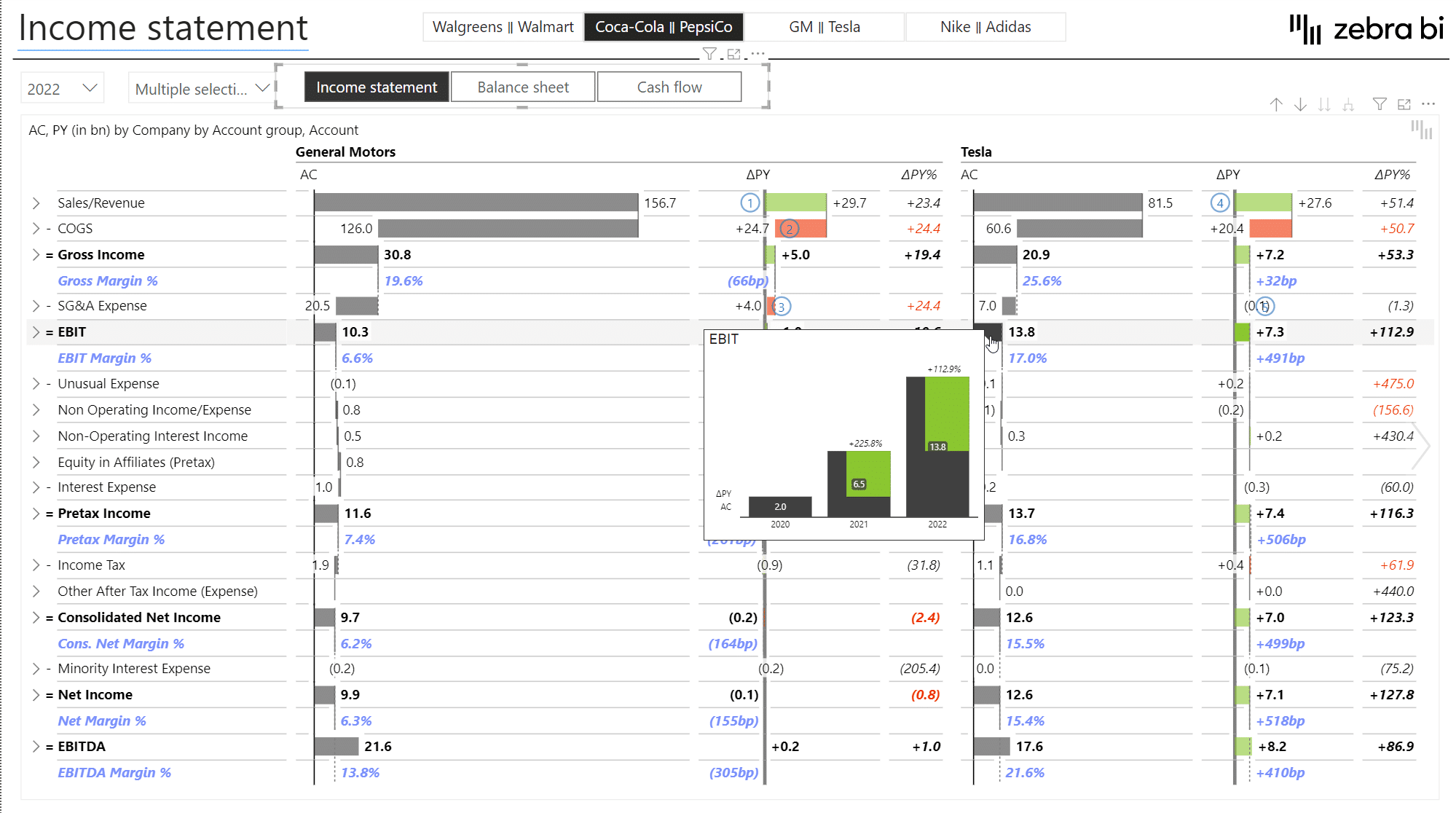Open the filter funnel icon above the table
The height and width of the screenshot is (813, 1456).
pyautogui.click(x=1379, y=104)
